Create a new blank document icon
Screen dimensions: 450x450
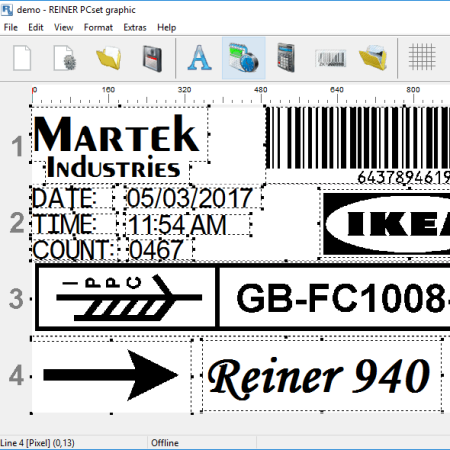click(22, 58)
